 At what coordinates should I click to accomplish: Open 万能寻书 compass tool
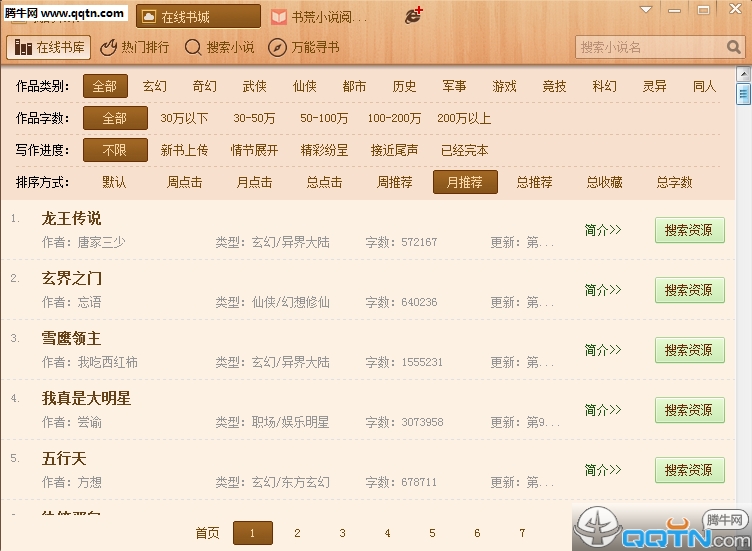tap(304, 47)
